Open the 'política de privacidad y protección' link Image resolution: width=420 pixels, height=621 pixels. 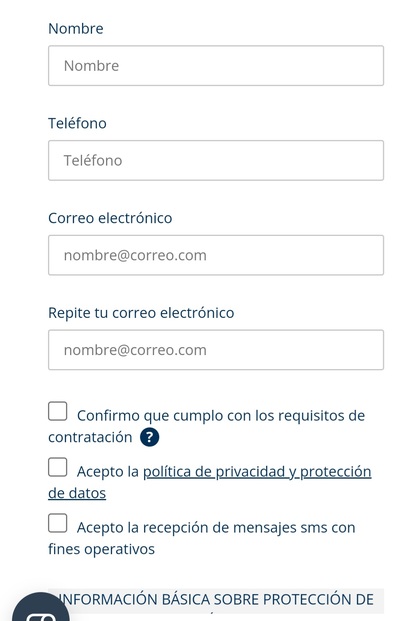257,472
